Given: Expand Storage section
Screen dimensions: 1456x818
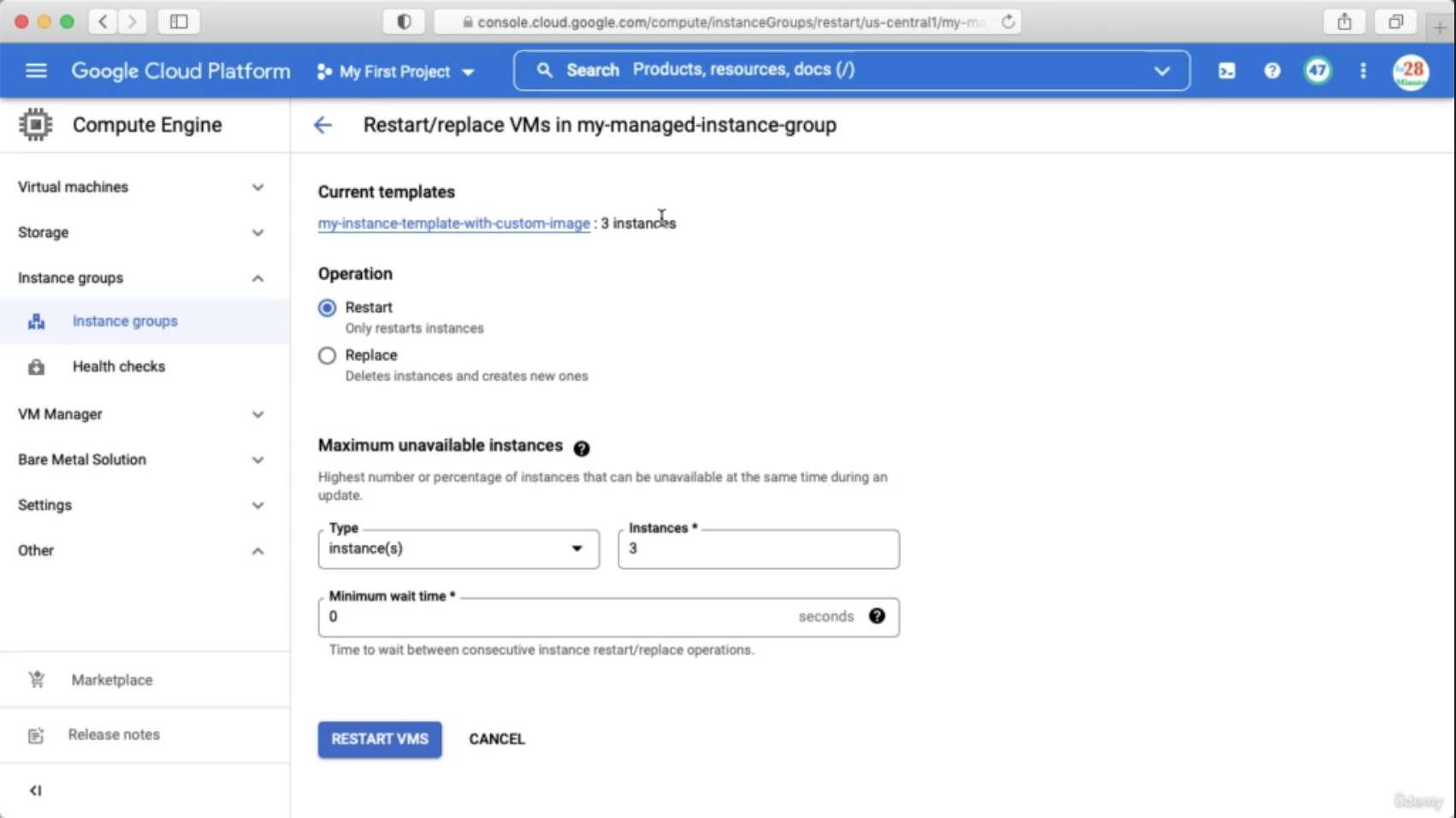Looking at the screenshot, I should point(257,233).
